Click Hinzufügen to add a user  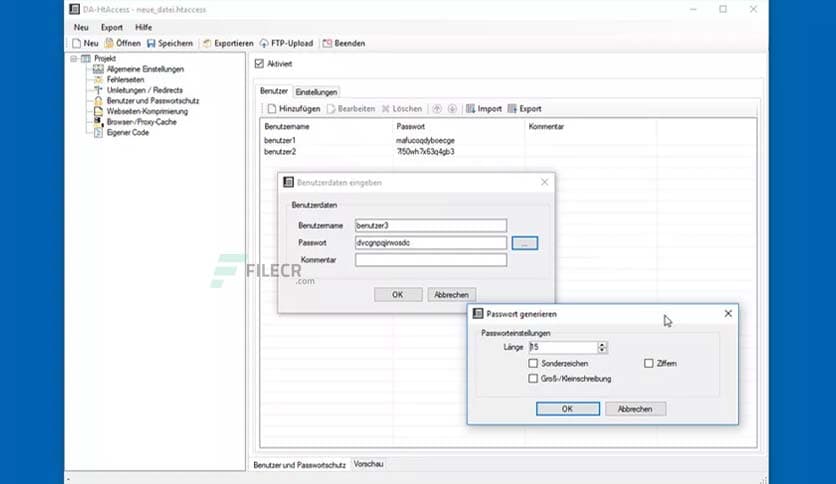click(x=294, y=109)
